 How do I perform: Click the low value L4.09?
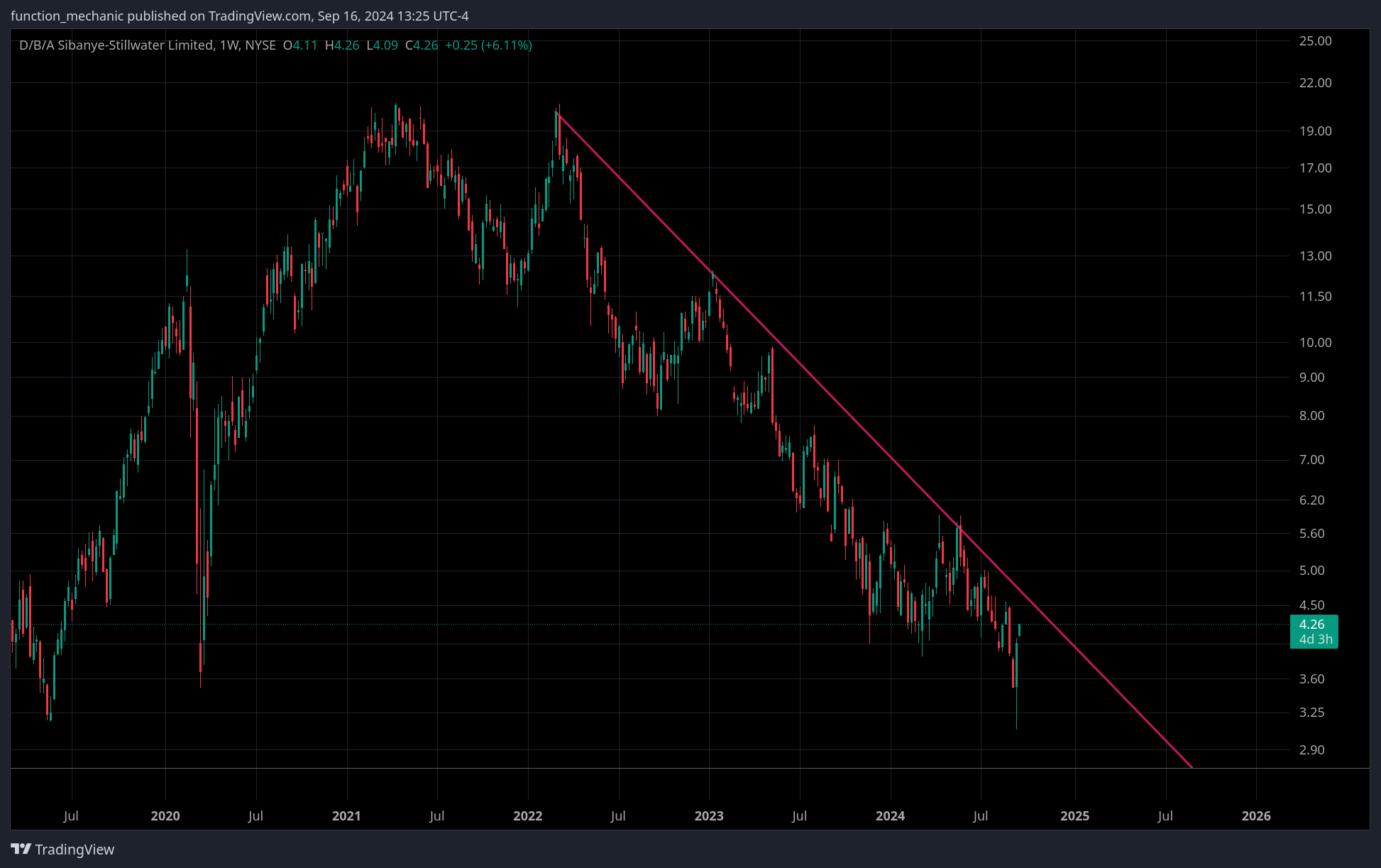[383, 45]
